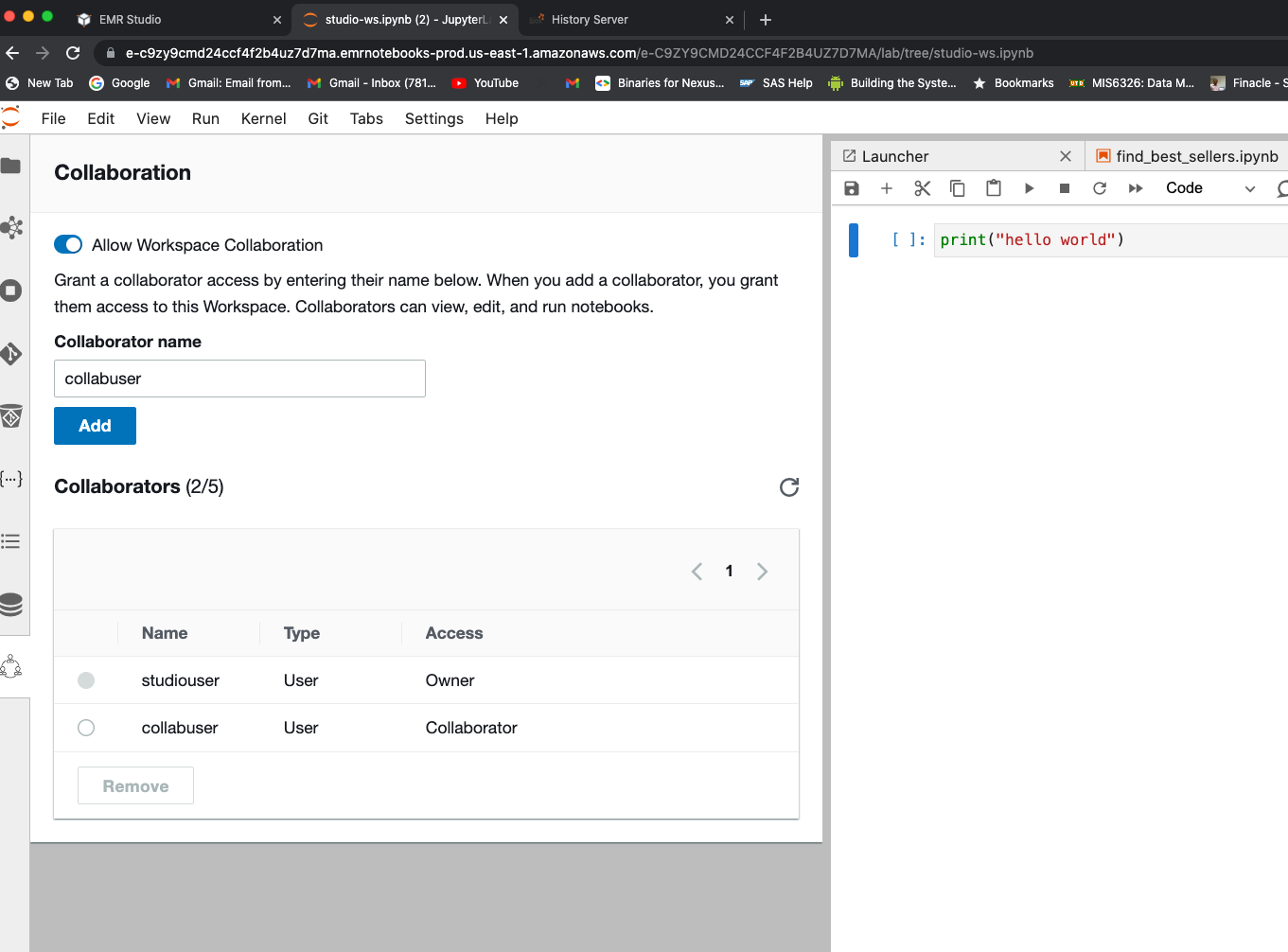
Task: Open the SAS Help bookmark
Action: pos(776,83)
